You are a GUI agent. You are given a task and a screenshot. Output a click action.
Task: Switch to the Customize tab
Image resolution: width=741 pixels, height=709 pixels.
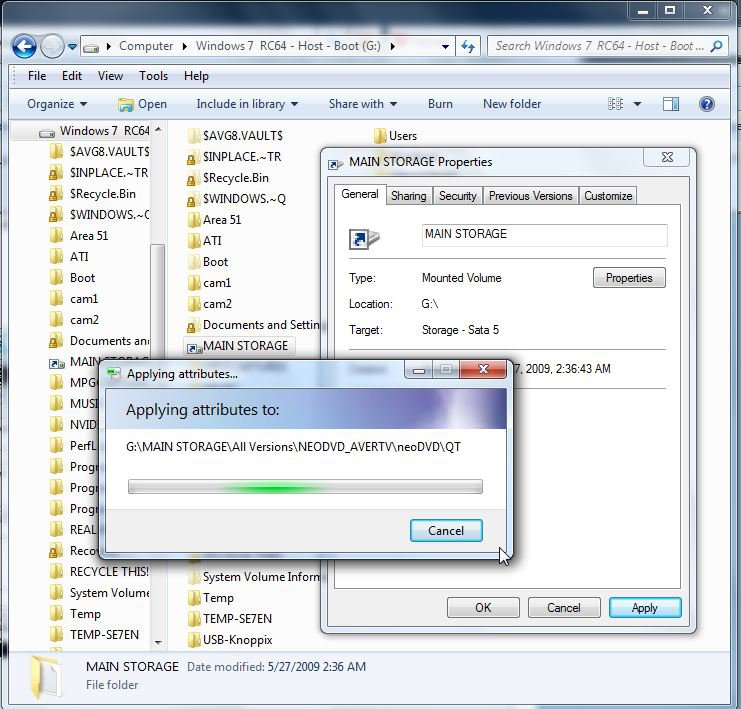point(608,196)
